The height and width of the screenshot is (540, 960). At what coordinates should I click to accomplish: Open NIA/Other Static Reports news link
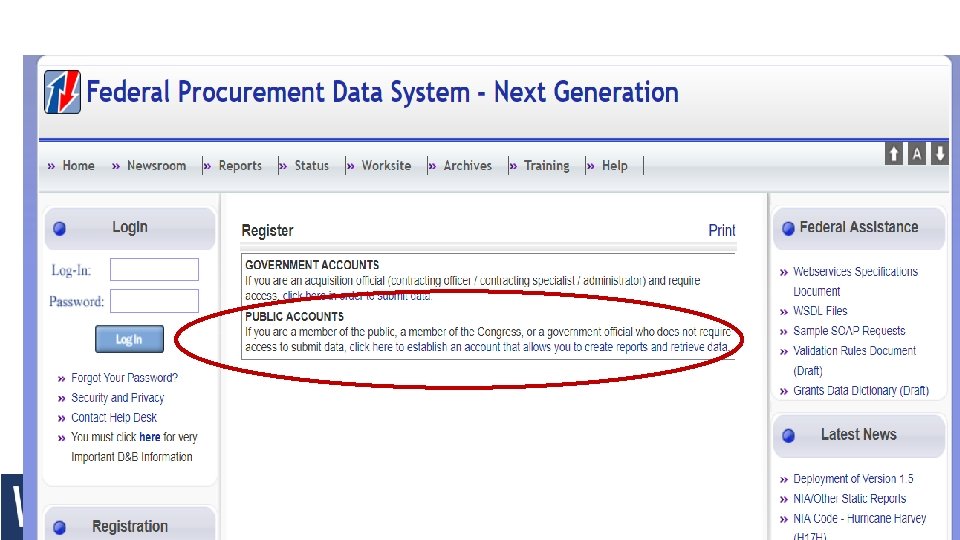850,499
